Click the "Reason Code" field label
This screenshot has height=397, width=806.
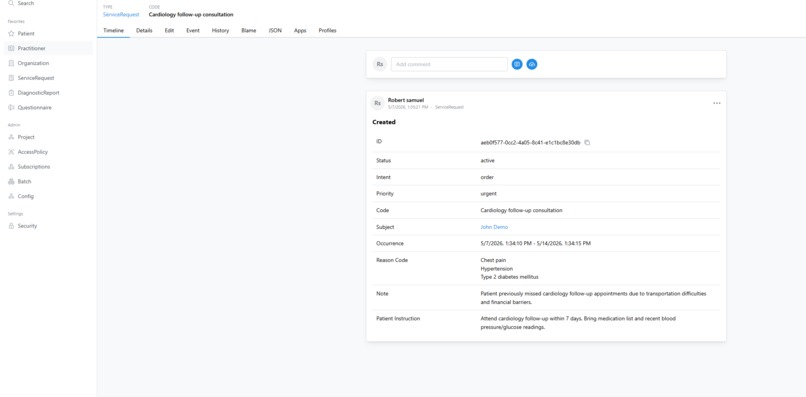pos(392,260)
